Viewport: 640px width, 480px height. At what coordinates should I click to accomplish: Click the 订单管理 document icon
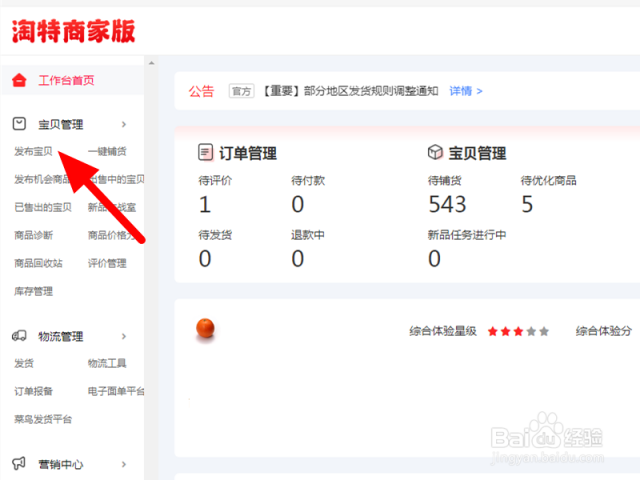205,153
